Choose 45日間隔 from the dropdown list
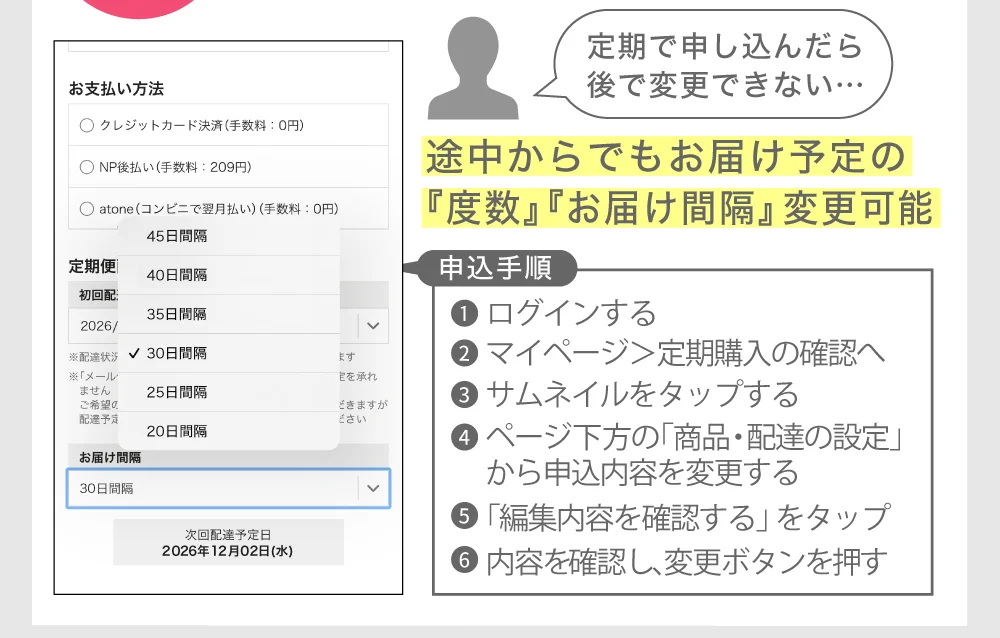 point(228,236)
